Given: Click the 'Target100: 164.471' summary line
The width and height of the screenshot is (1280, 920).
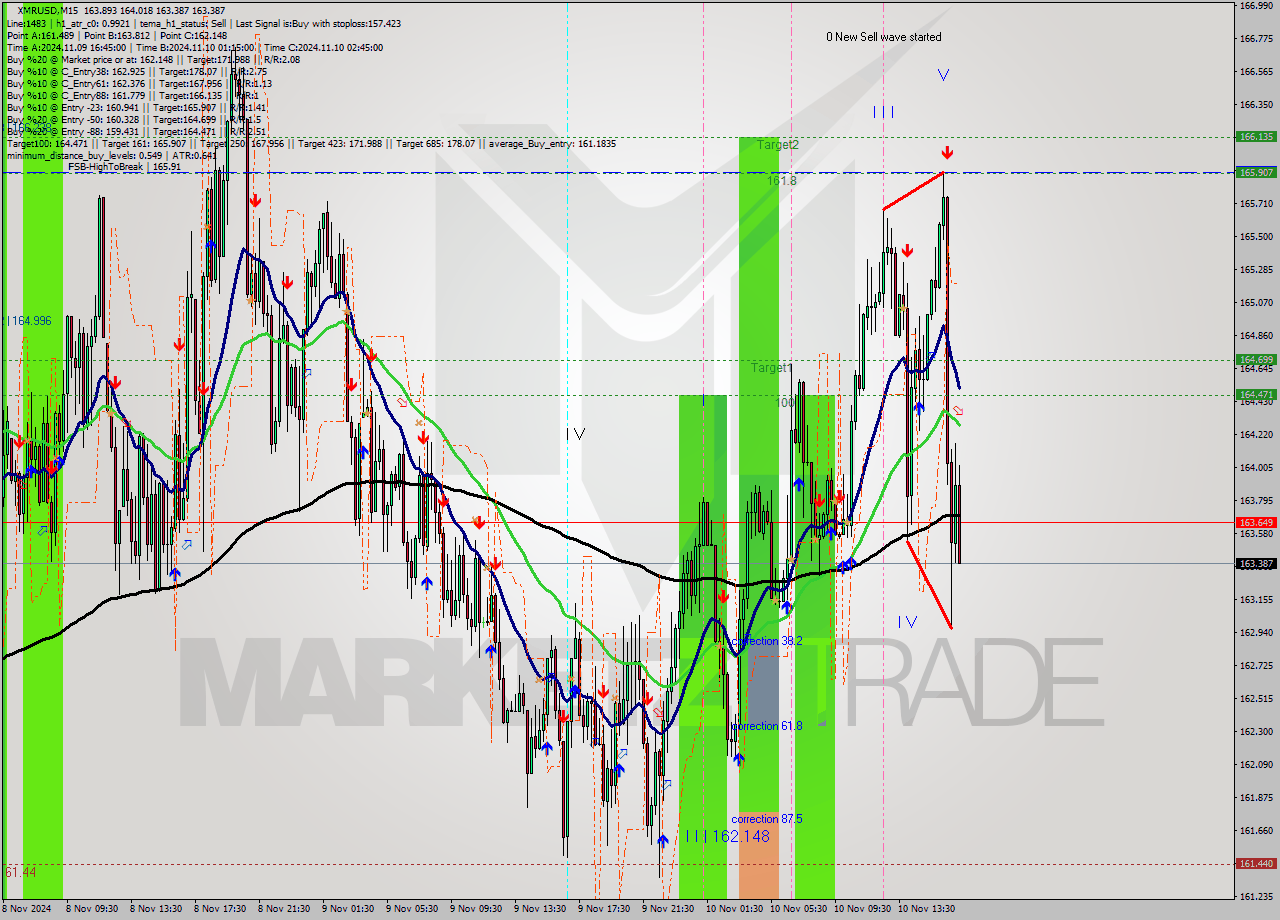Looking at the screenshot, I should 311,143.
